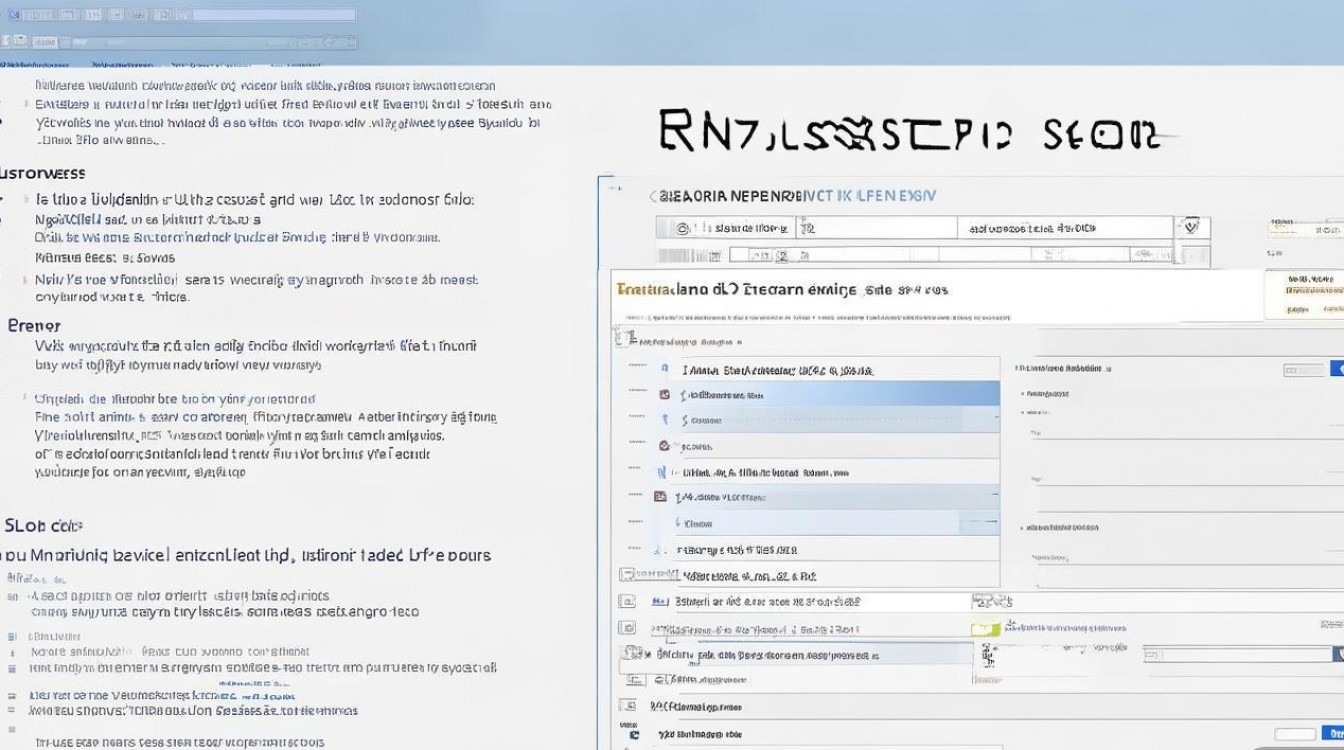
Task: Open the dropdown arrow on the lower-right combo box
Action: click(x=1338, y=654)
